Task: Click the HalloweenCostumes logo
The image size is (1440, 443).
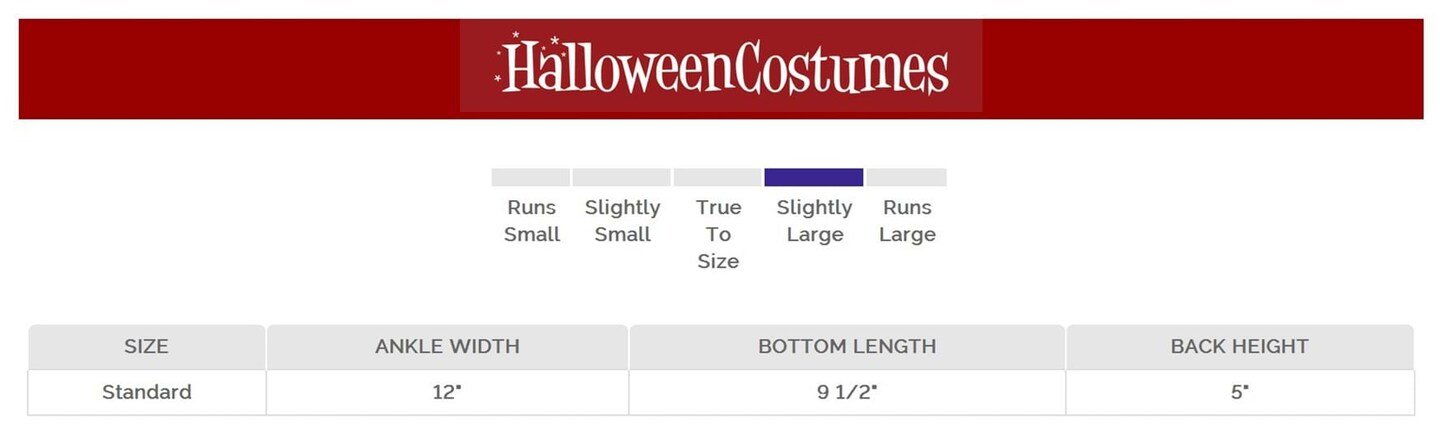Action: pyautogui.click(x=721, y=66)
